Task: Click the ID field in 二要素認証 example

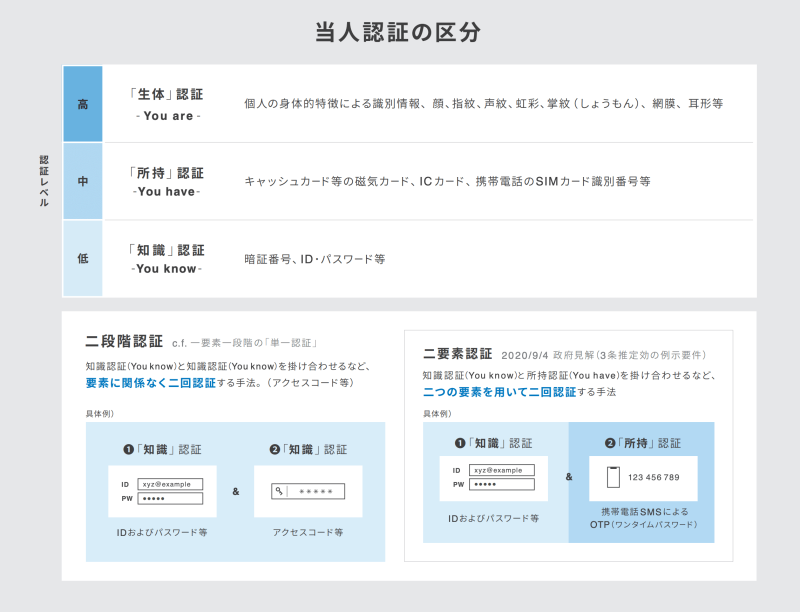Action: 501,470
